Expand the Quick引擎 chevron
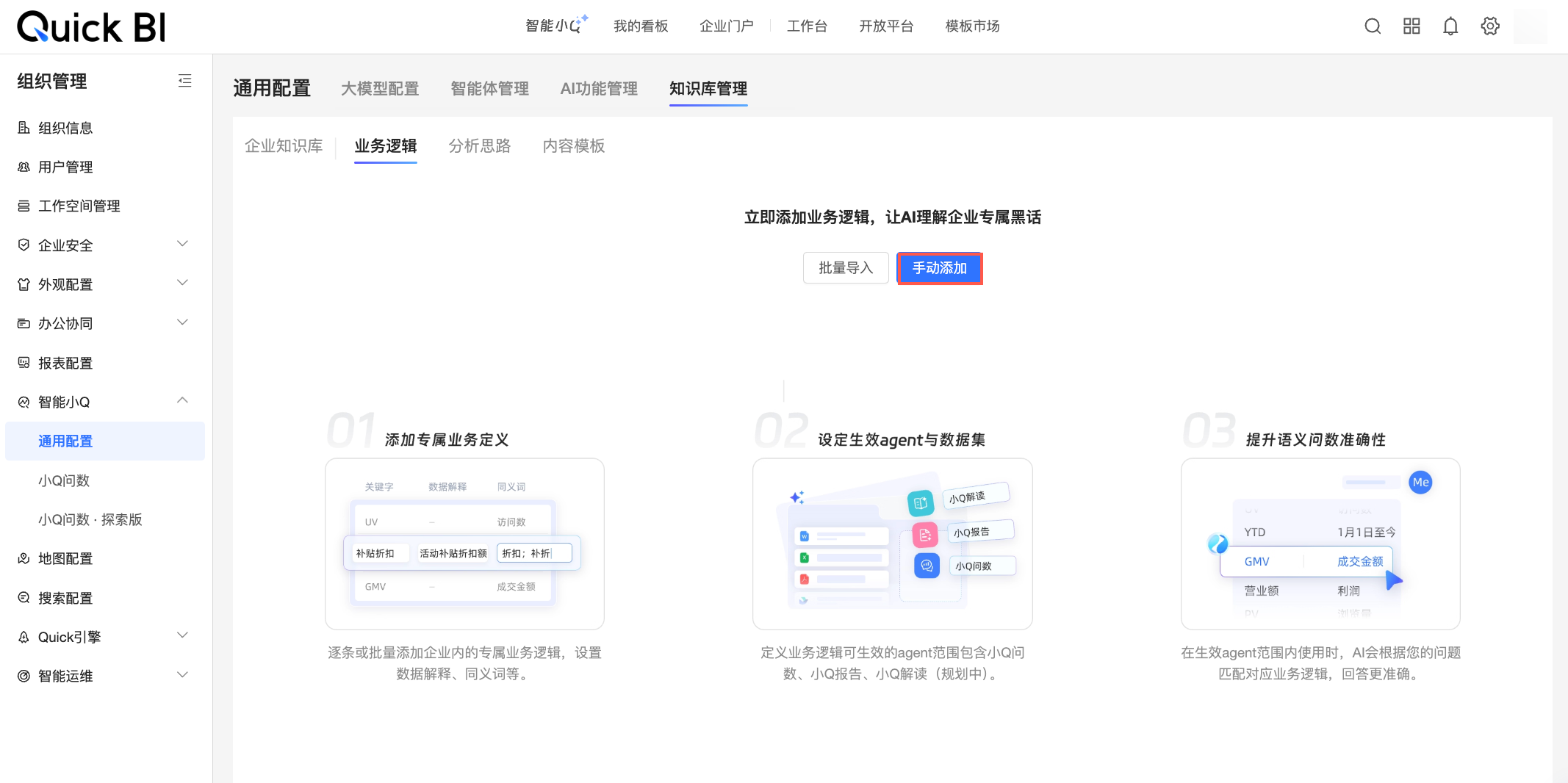Viewport: 1568px width, 783px height. pyautogui.click(x=183, y=635)
